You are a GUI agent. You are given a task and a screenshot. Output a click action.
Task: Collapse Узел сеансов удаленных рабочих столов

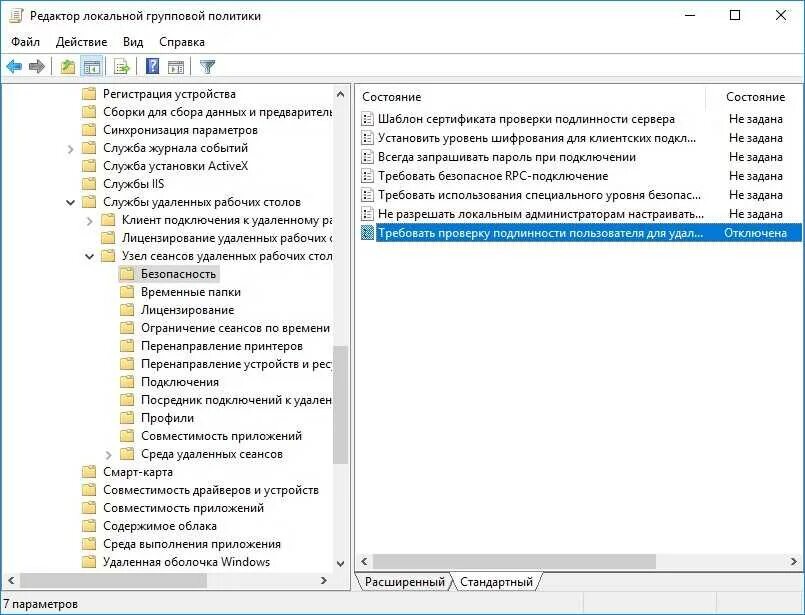(90, 256)
